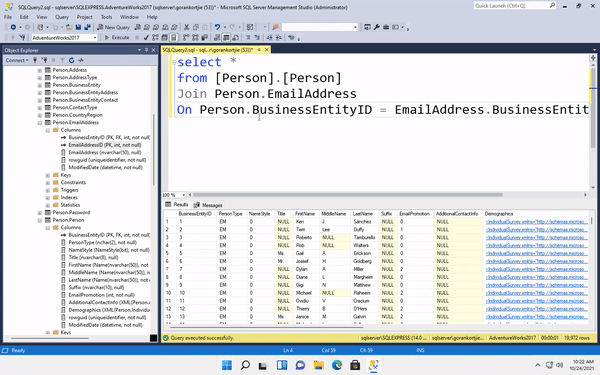Expand Keys folder under Person.EmailAddress
600x375 pixels.
coord(48,175)
